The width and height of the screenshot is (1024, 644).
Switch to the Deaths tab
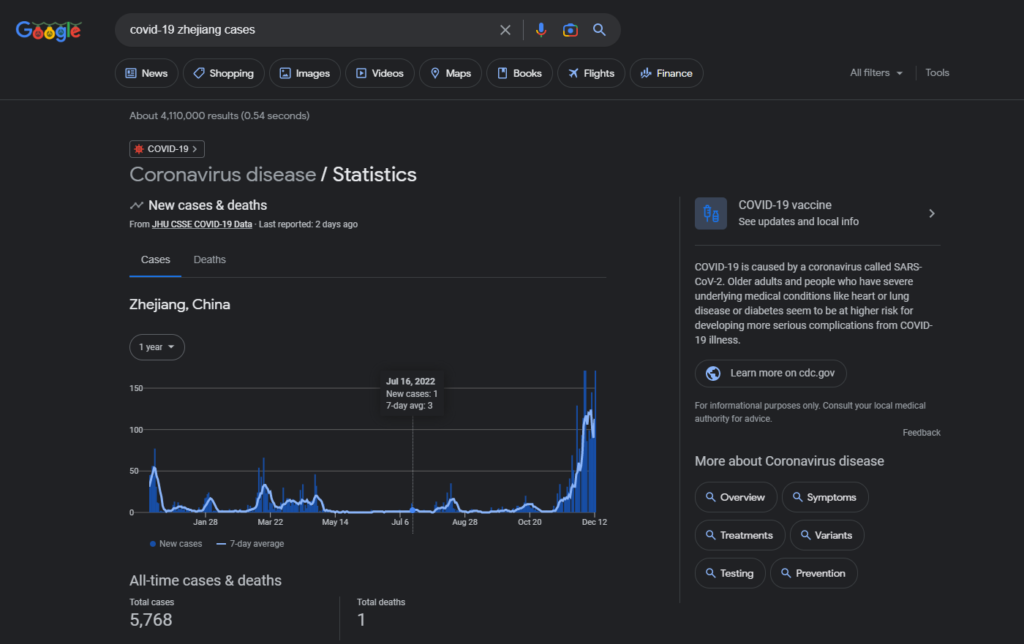[210, 259]
